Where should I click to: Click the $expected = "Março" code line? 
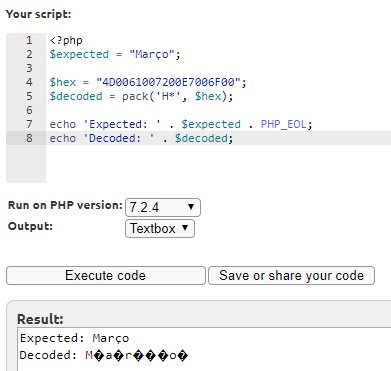click(x=115, y=54)
